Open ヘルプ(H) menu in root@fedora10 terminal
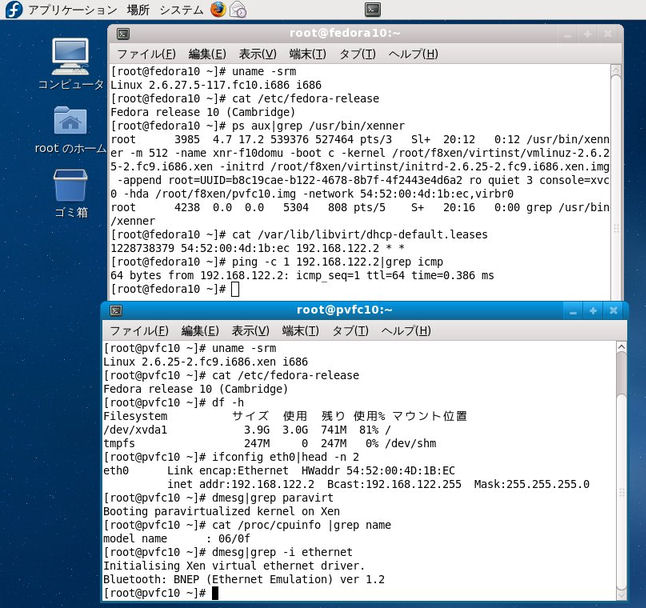 [x=413, y=54]
